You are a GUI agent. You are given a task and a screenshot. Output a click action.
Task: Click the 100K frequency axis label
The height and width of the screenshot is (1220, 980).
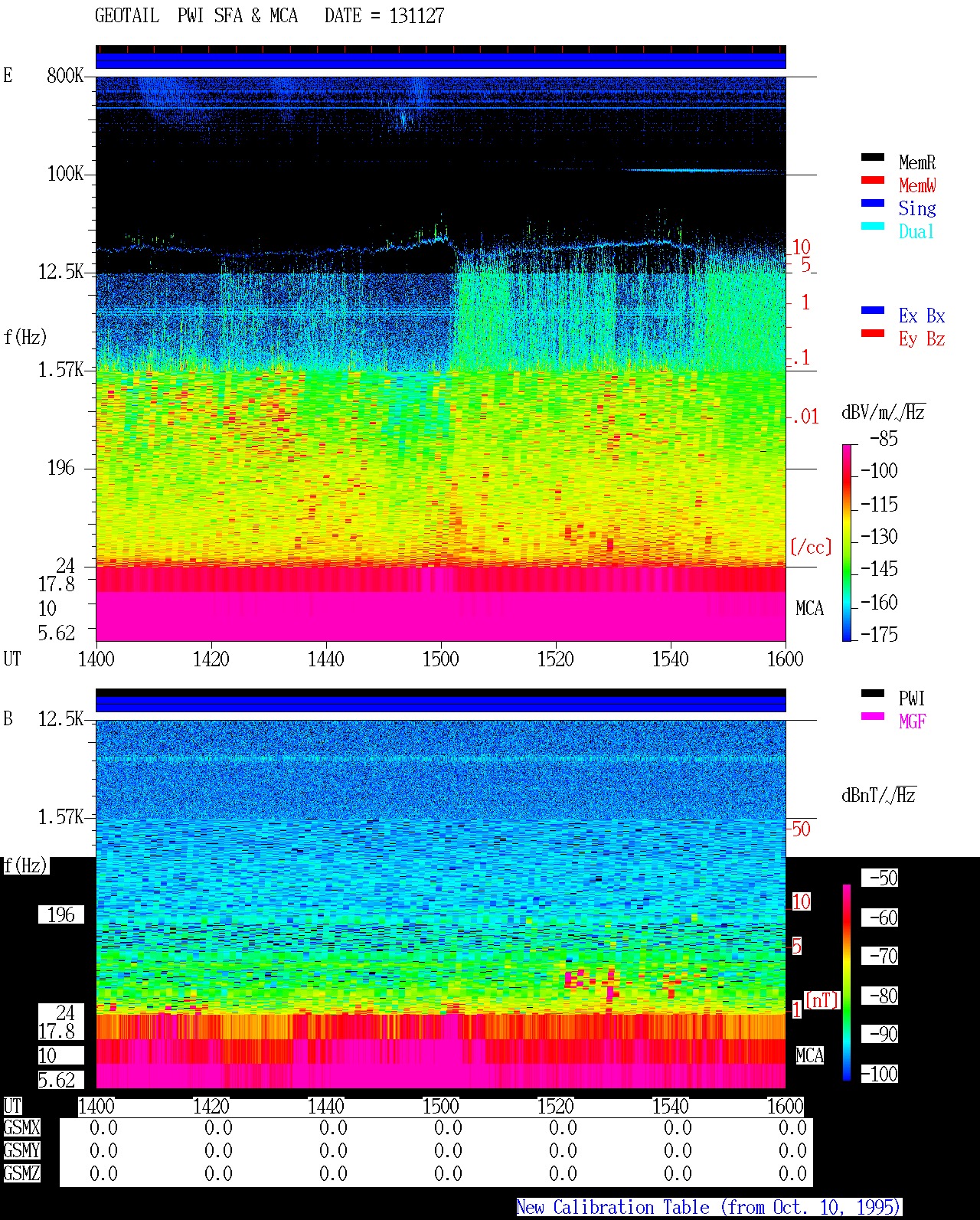pos(65,174)
